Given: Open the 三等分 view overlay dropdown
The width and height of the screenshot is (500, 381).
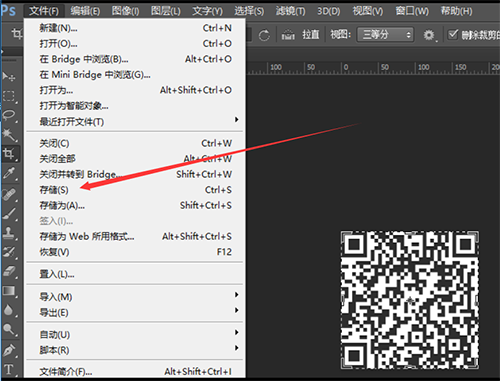Looking at the screenshot, I should (385, 35).
